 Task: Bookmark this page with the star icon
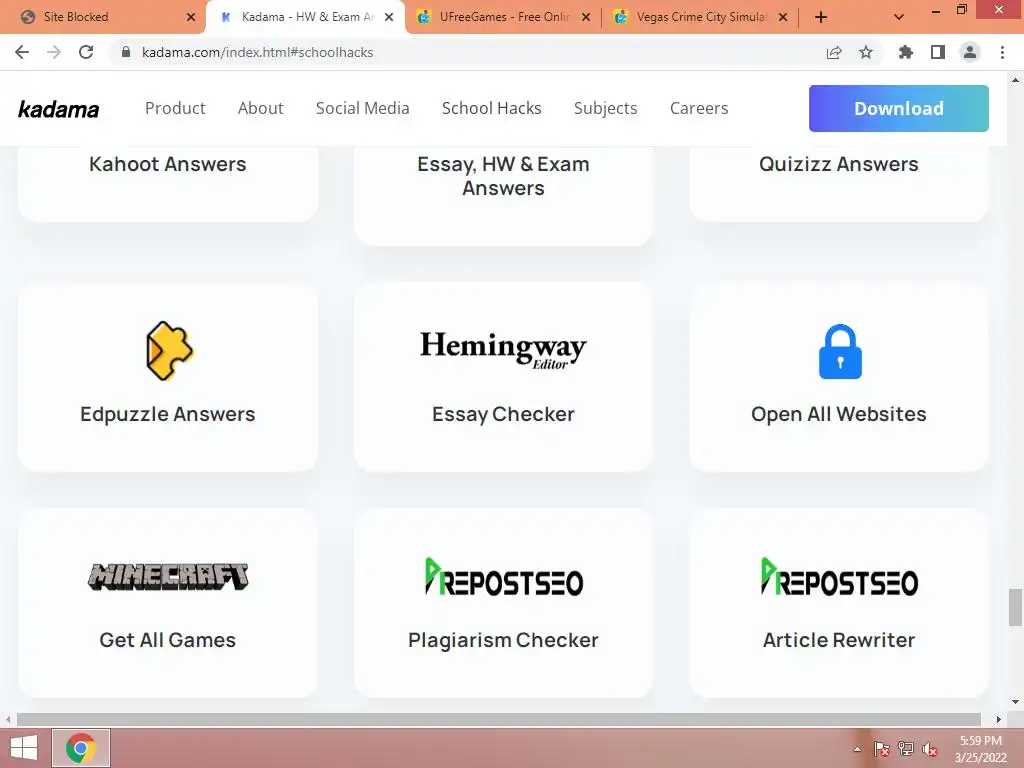[866, 52]
